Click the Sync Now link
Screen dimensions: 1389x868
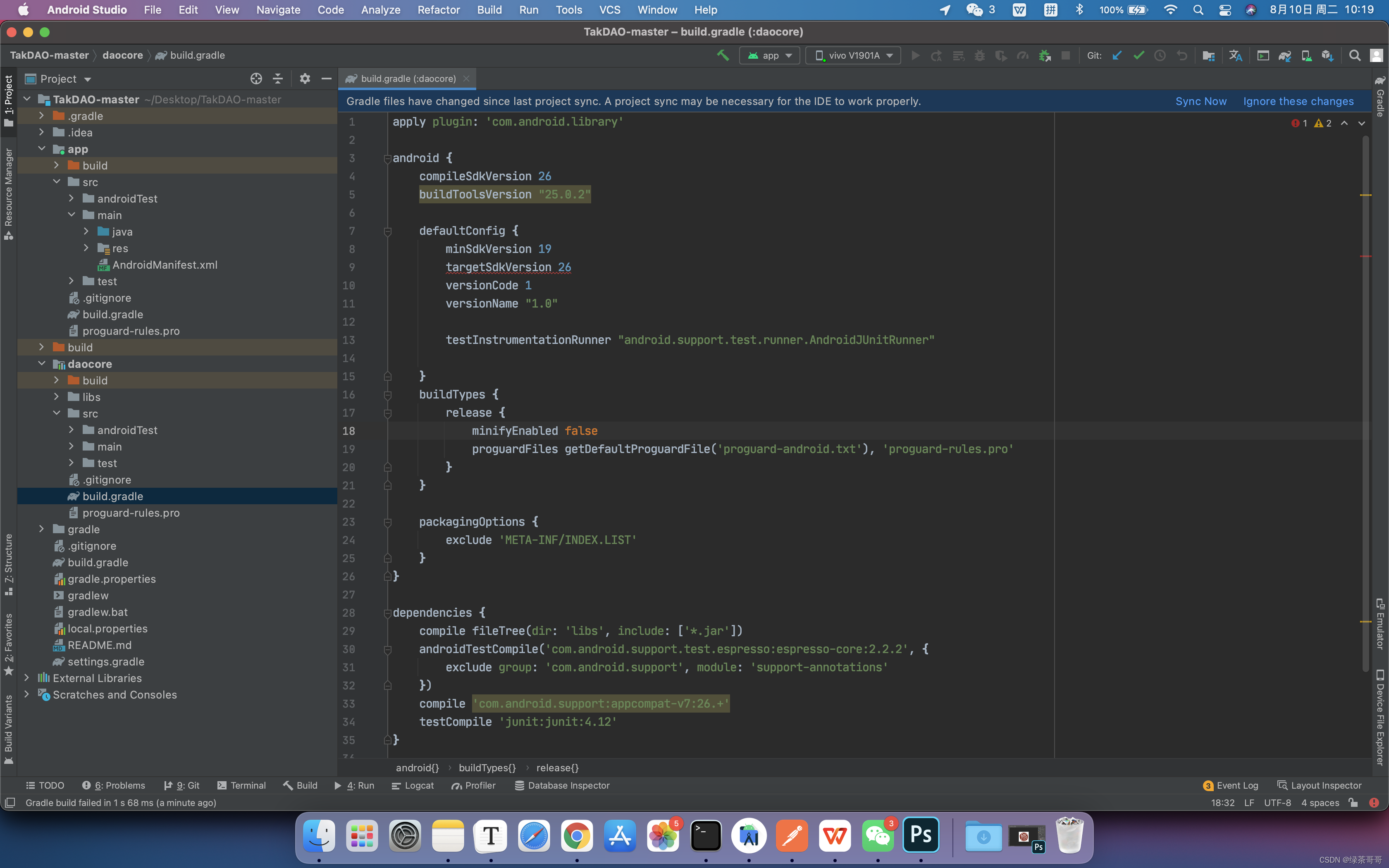pos(1201,101)
